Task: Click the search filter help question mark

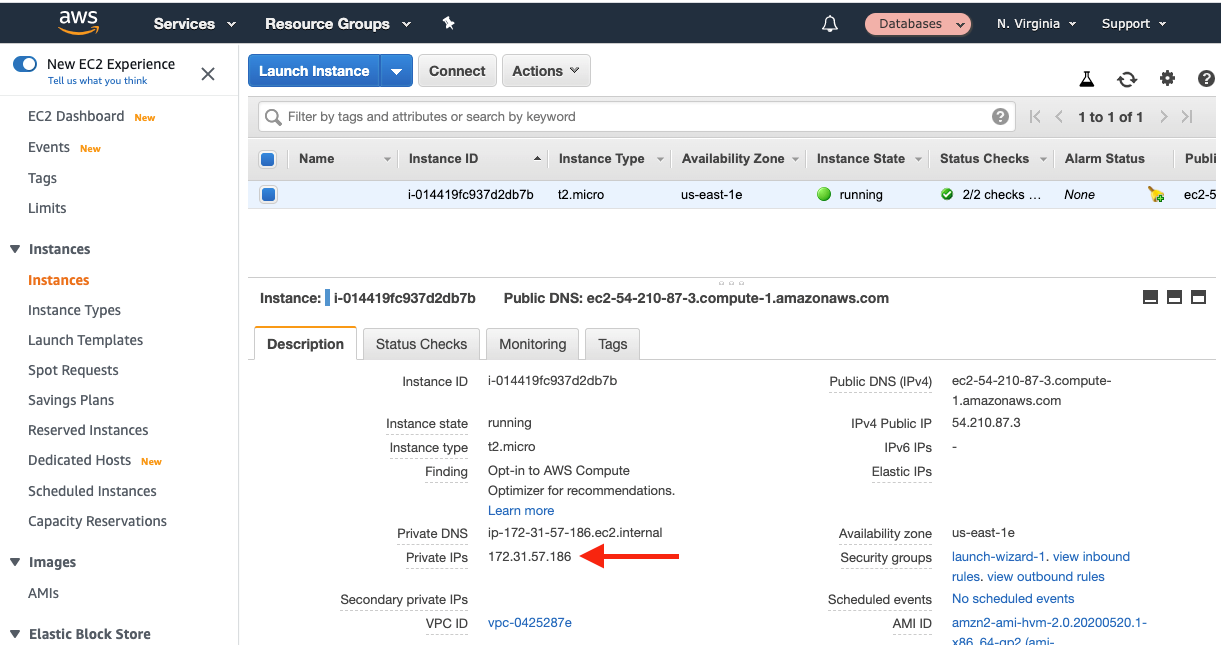Action: (1000, 116)
